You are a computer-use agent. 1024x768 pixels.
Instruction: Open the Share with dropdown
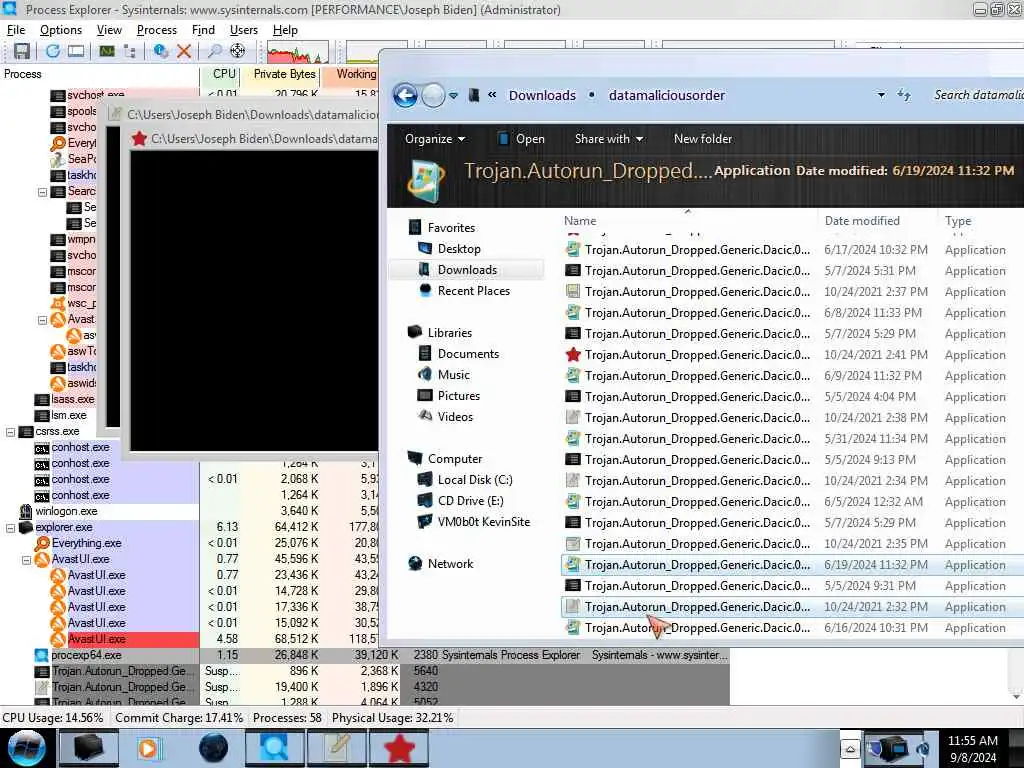609,138
